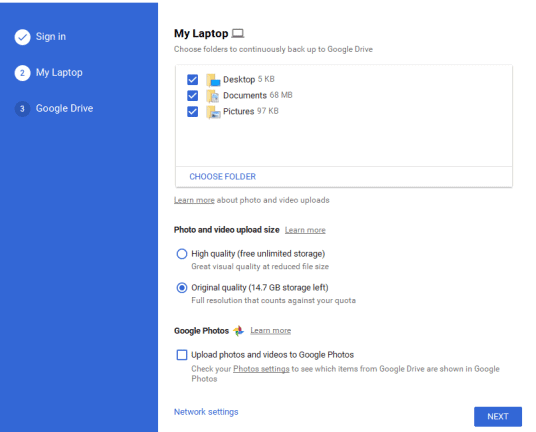Image resolution: width=536 pixels, height=432 pixels.
Task: Uncheck the Documents folder checkbox
Action: coord(192,96)
